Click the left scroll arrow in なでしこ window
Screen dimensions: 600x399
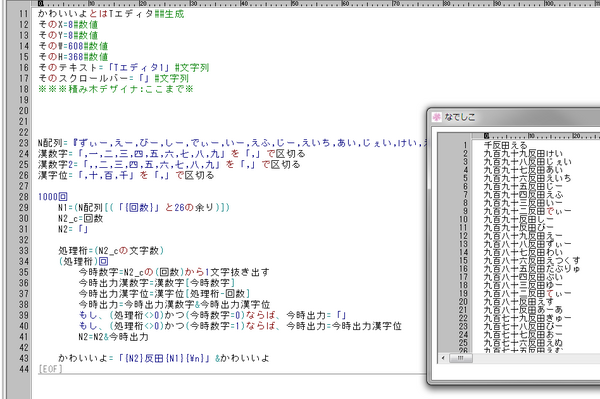point(443,358)
